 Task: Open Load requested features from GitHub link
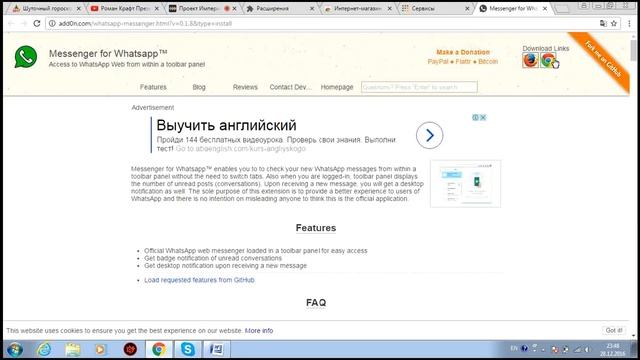pos(199,280)
